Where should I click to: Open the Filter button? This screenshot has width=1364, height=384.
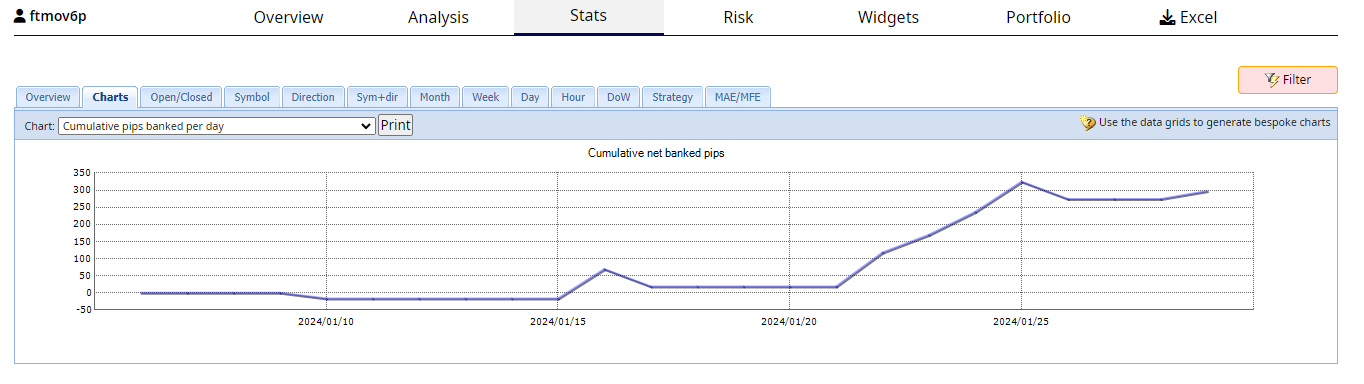pos(1288,80)
